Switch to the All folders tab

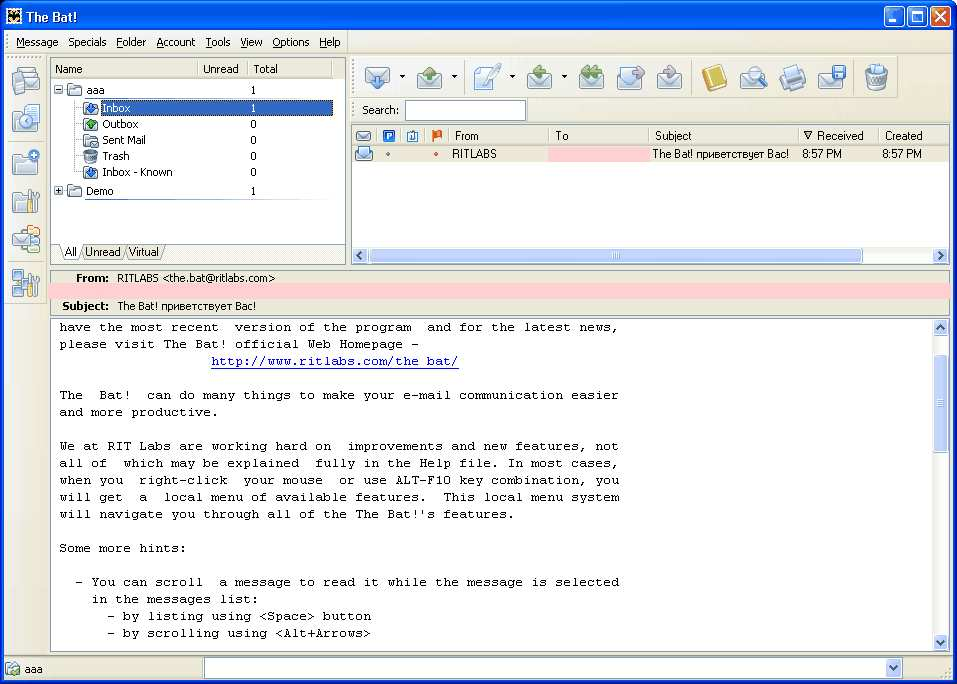(70, 252)
